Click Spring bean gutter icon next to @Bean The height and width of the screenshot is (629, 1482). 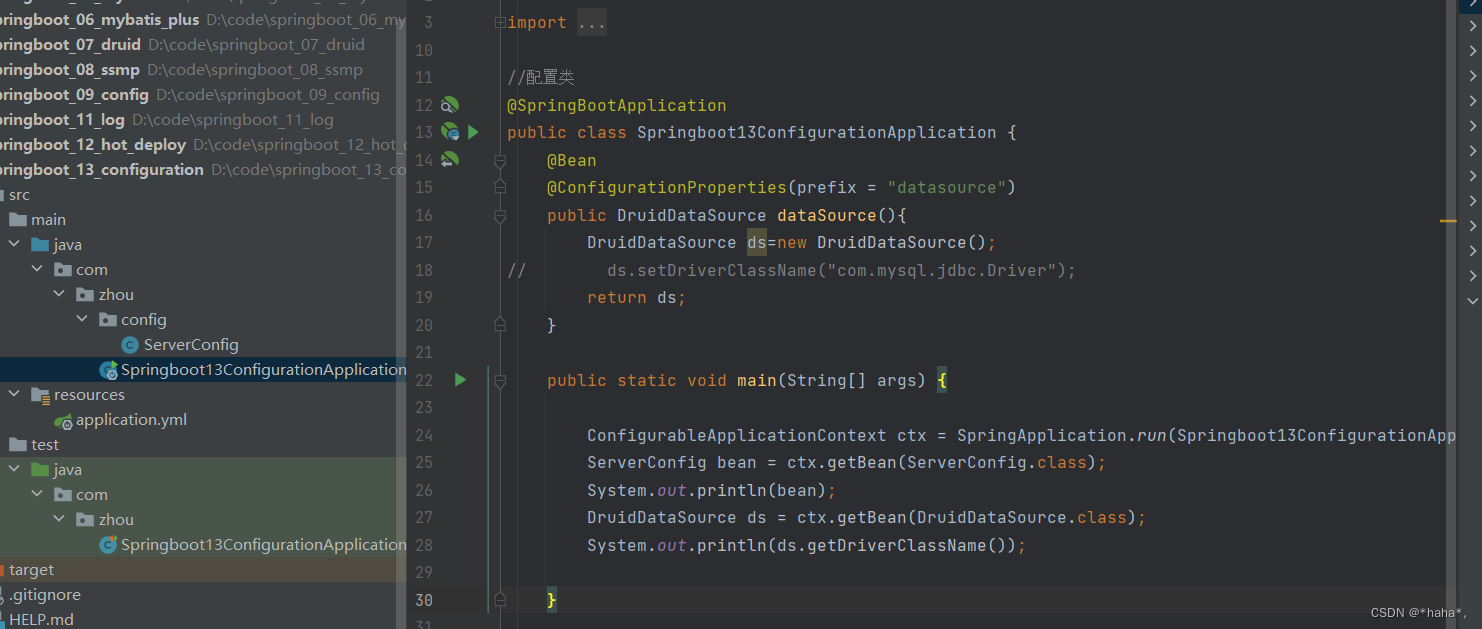click(449, 159)
